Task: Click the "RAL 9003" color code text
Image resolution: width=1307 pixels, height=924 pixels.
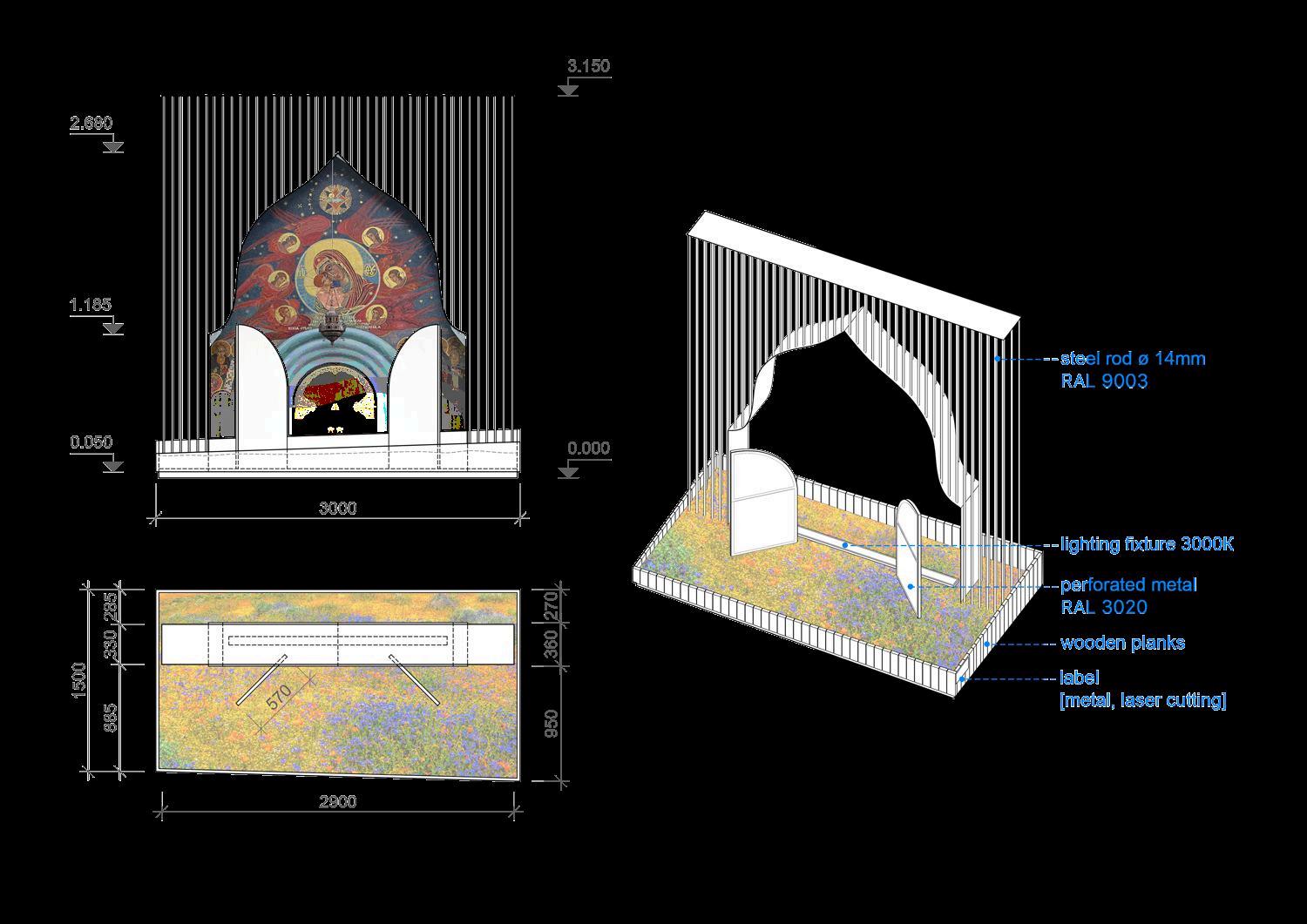Action: click(x=1104, y=381)
